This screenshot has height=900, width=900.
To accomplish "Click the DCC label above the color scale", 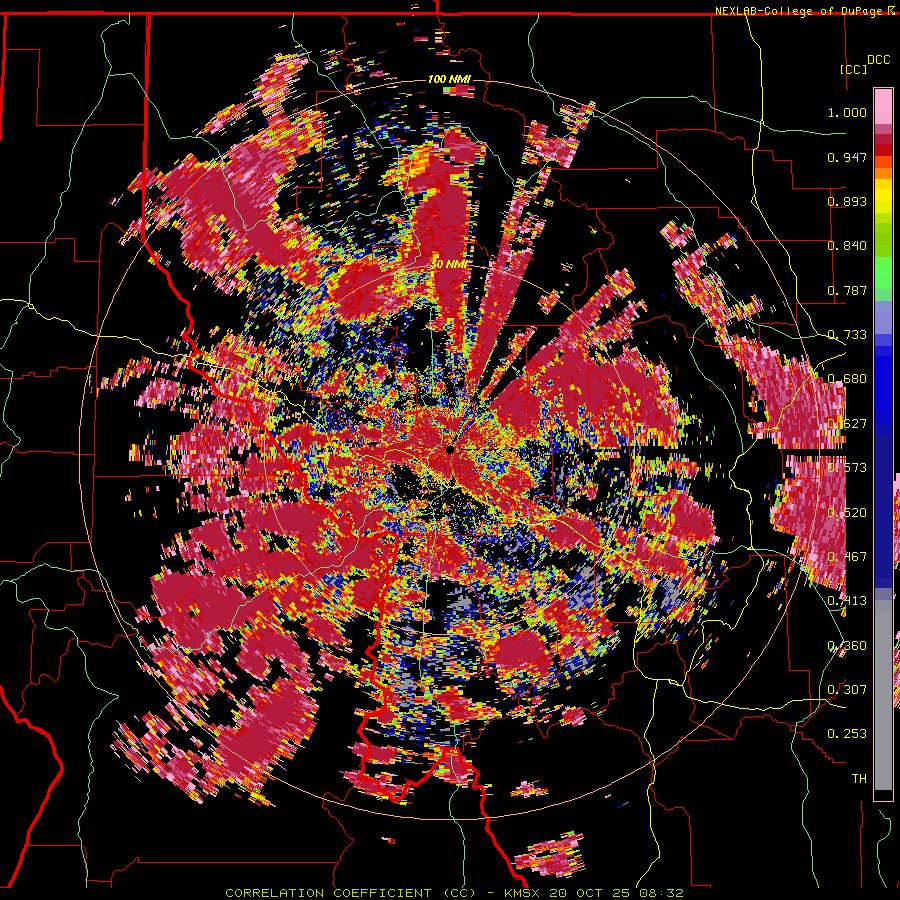I will [x=878, y=60].
